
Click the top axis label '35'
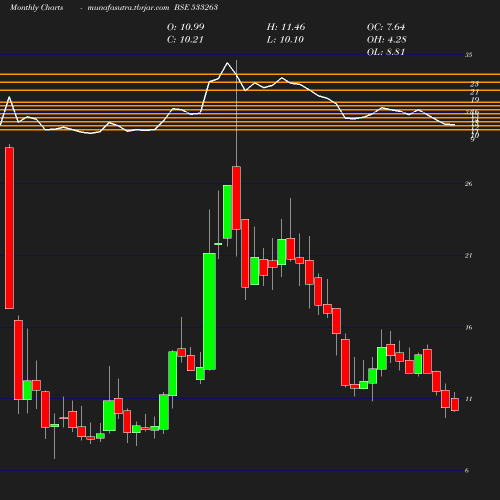[468, 55]
